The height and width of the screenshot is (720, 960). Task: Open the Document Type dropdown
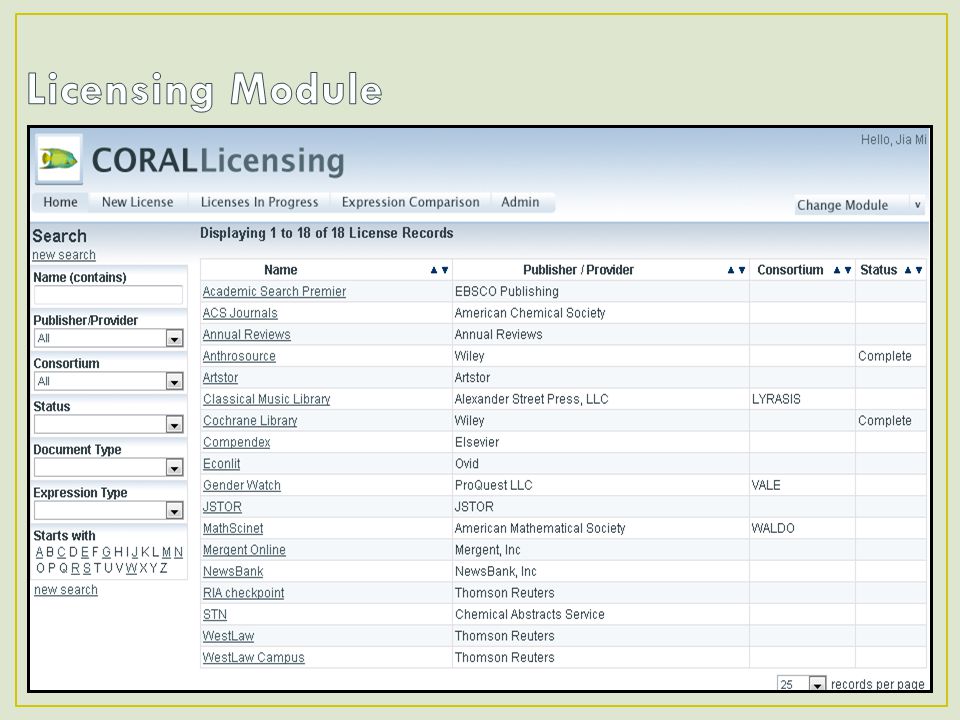109,467
